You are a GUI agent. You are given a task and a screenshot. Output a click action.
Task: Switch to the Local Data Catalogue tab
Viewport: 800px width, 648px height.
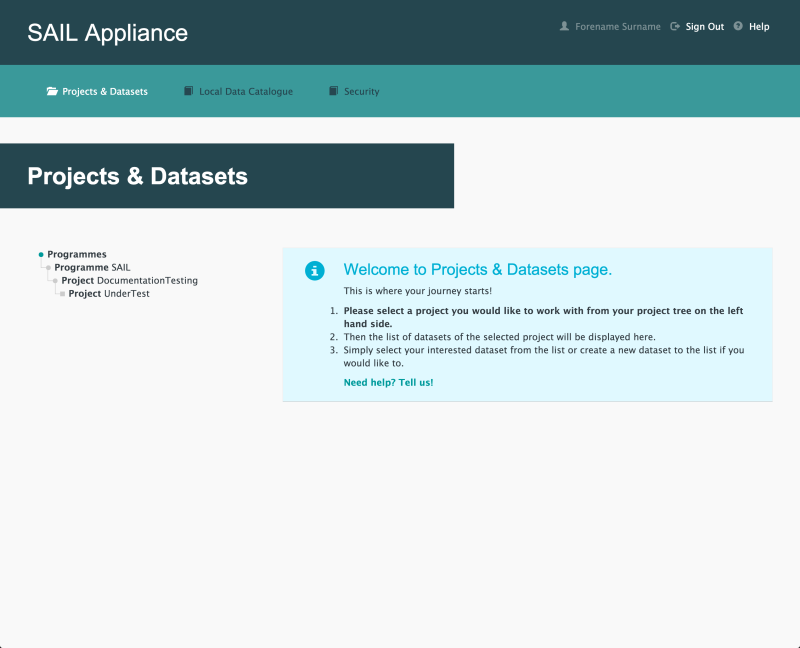245,92
